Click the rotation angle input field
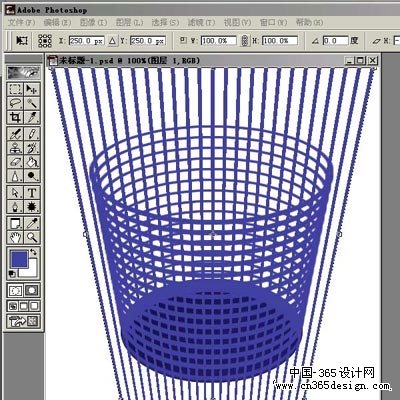400x400 pixels. coord(335,41)
